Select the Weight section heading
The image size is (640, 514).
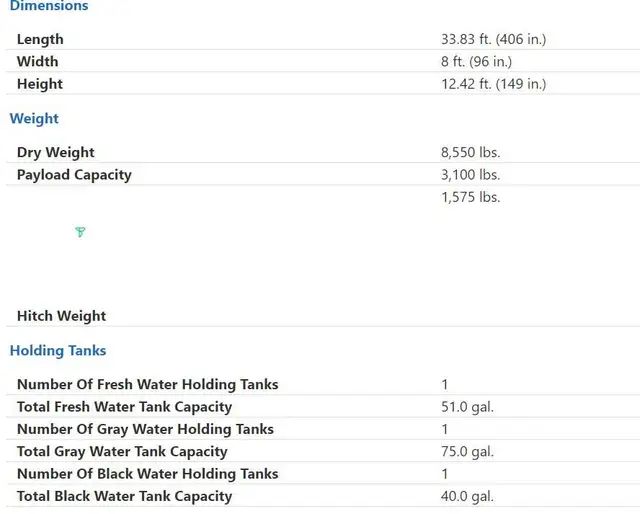pos(34,118)
